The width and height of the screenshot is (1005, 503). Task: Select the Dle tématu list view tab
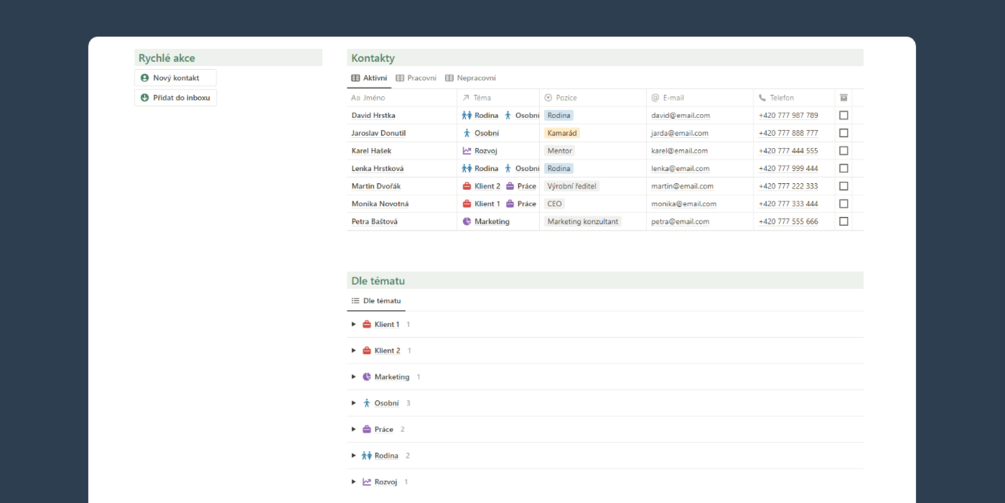[376, 301]
